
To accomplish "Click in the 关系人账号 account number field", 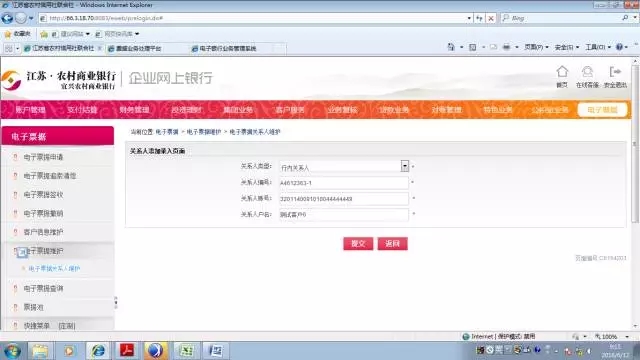I will (343, 199).
